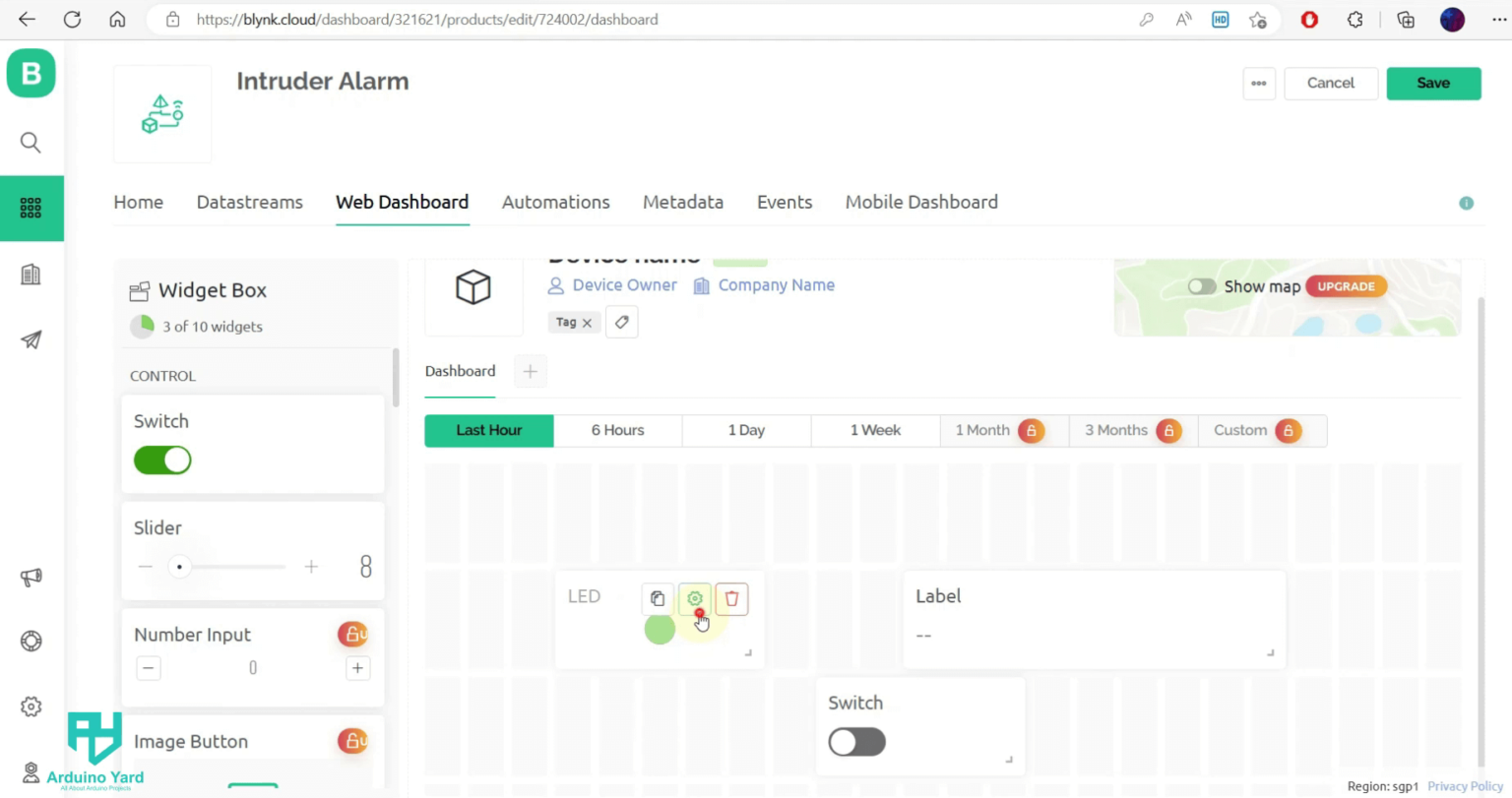Increment the Number Input value with plus
The image size is (1512, 798).
coord(356,668)
